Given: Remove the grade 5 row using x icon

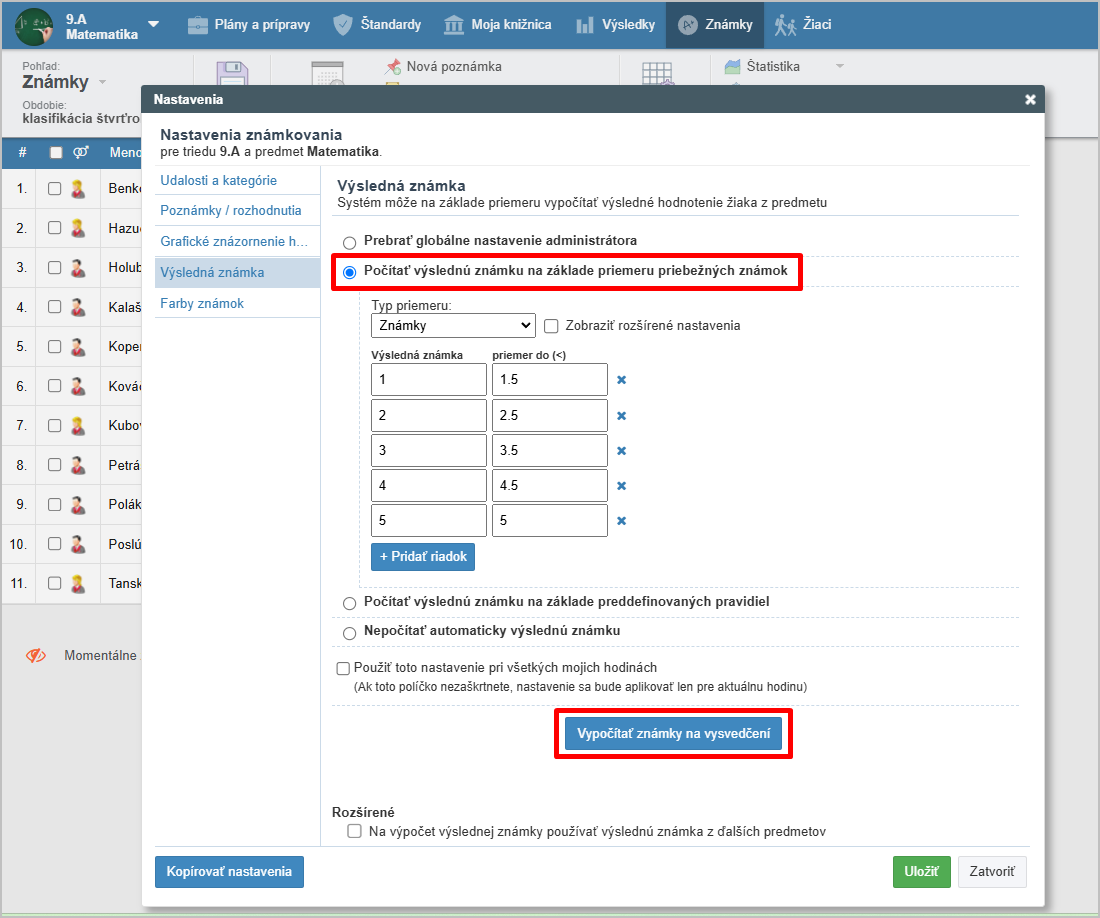Looking at the screenshot, I should click(x=621, y=521).
